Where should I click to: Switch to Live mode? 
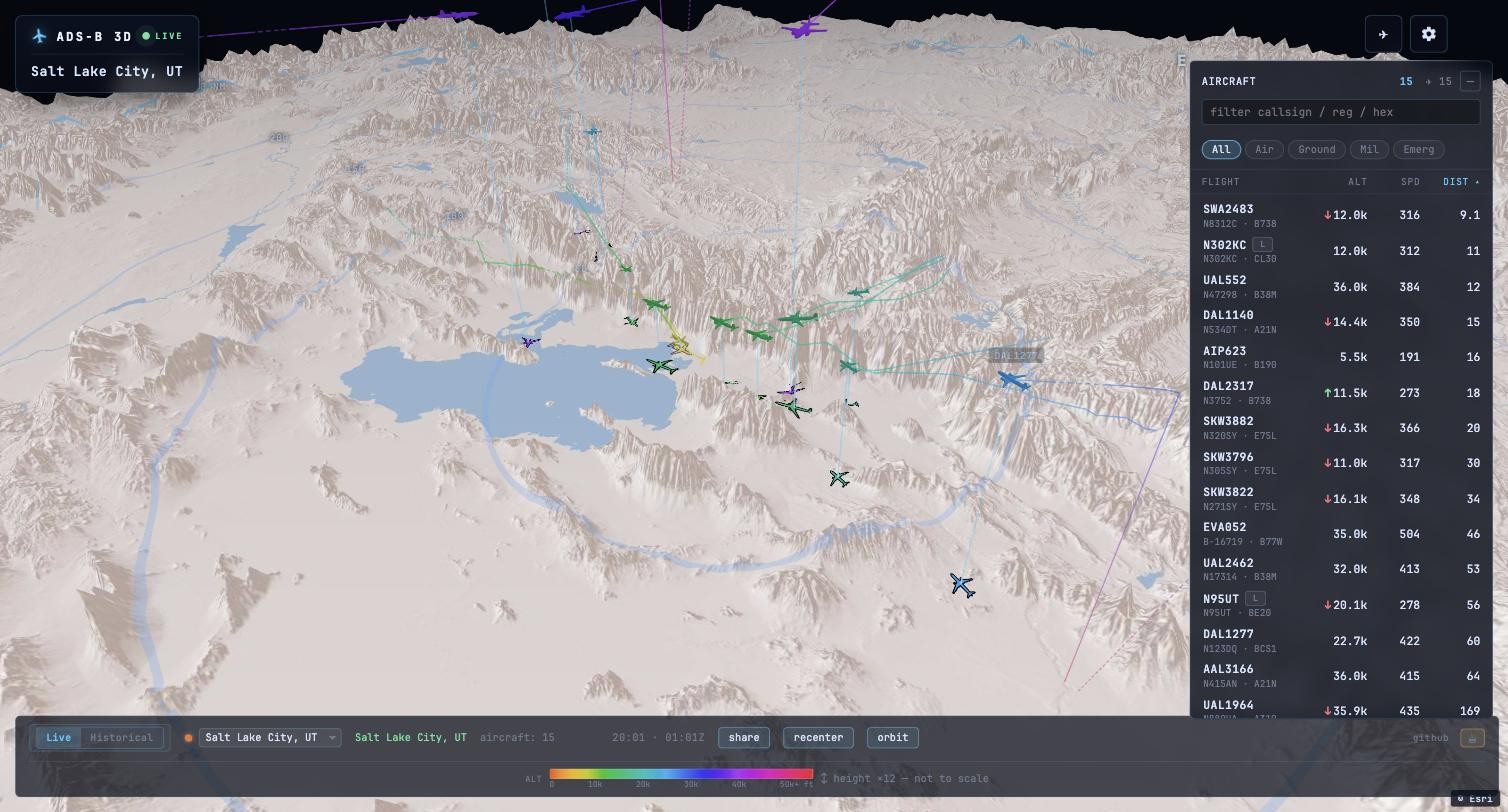click(x=58, y=738)
